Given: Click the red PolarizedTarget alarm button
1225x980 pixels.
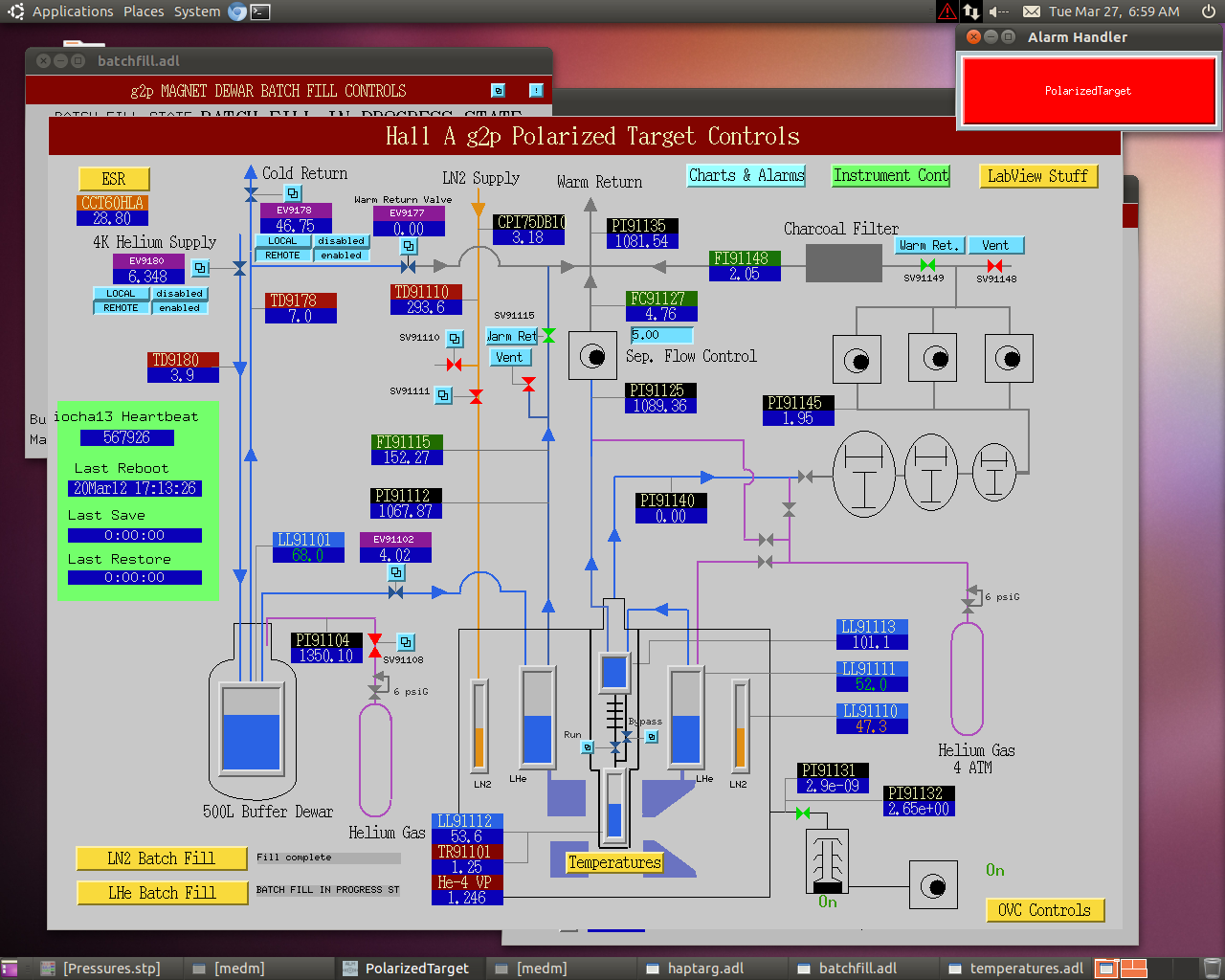Looking at the screenshot, I should (x=1088, y=91).
